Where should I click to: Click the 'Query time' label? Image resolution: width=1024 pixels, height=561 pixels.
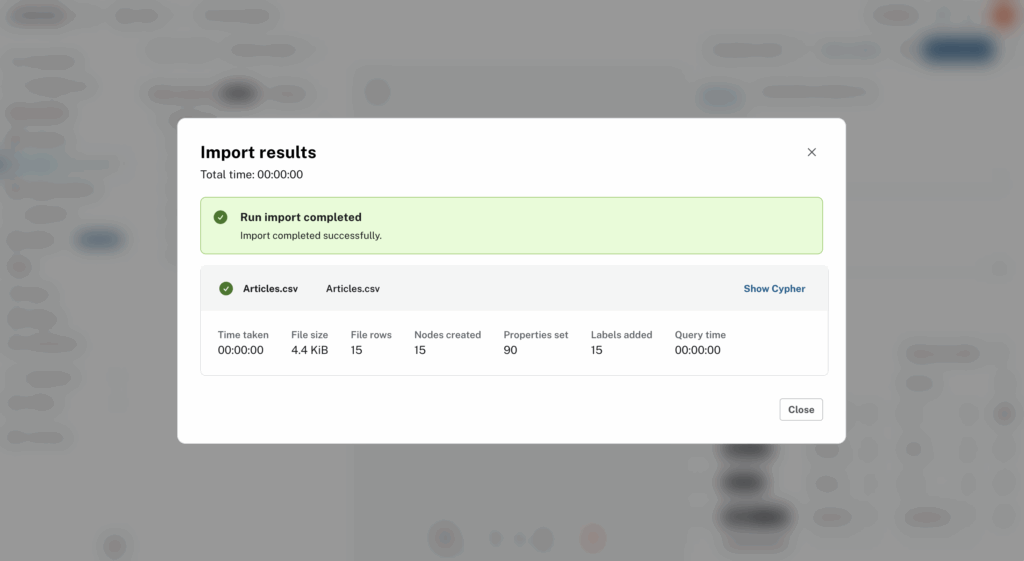(700, 335)
